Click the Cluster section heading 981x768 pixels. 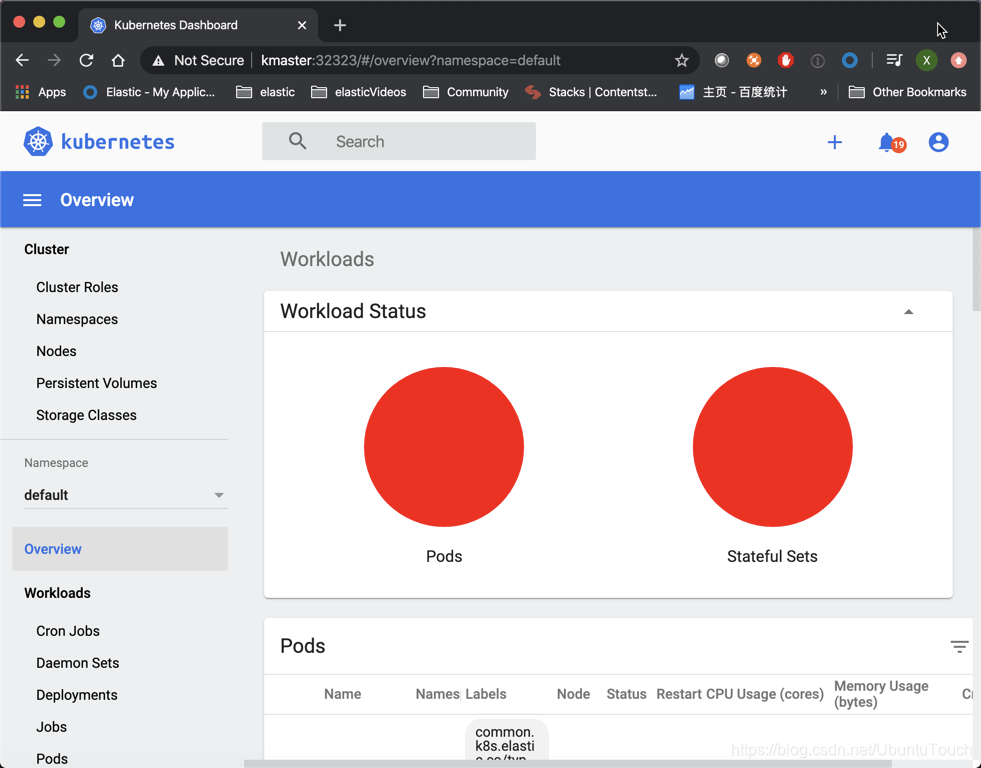[x=46, y=249]
